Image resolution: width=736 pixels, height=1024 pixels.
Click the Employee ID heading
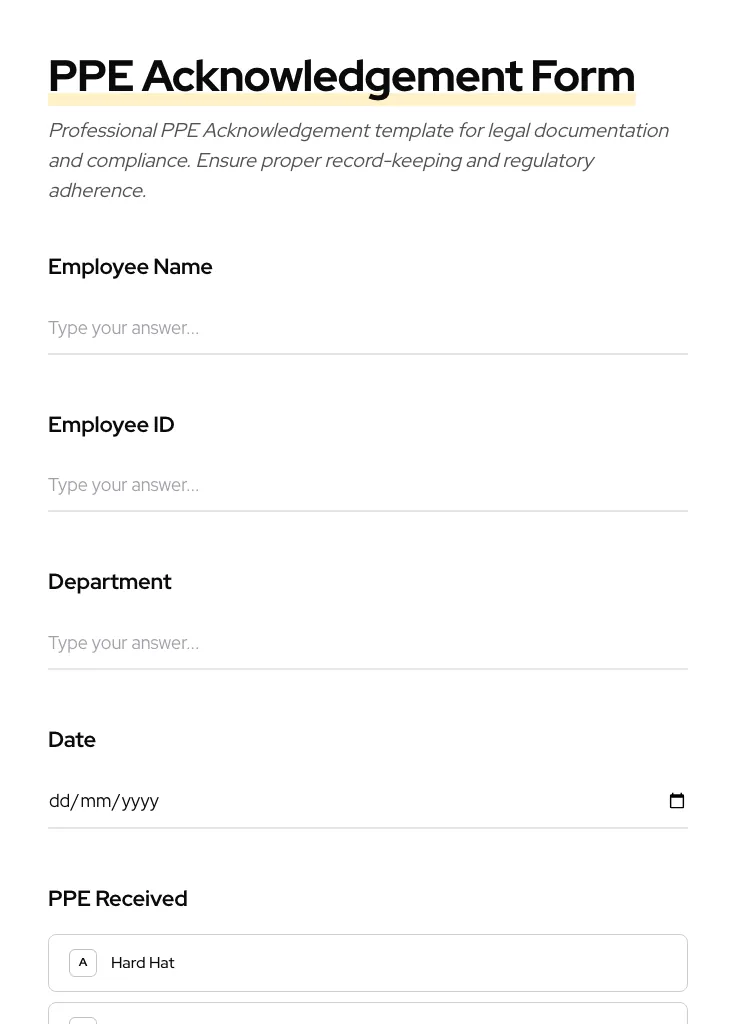(111, 424)
